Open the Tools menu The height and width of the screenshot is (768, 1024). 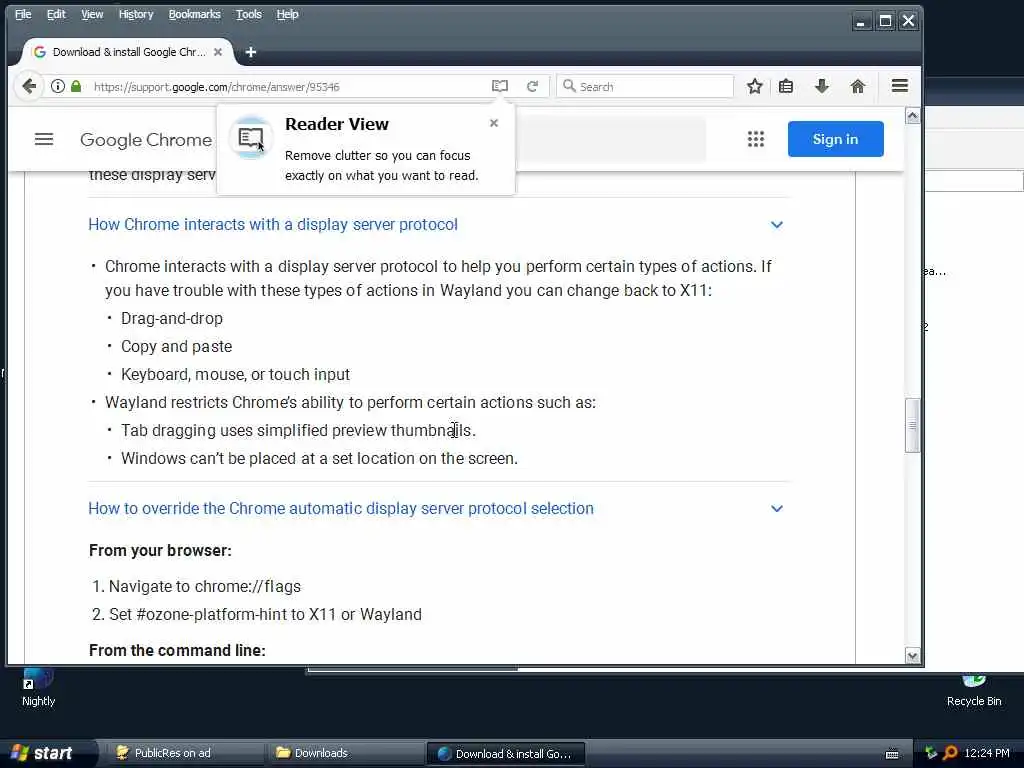(x=249, y=14)
